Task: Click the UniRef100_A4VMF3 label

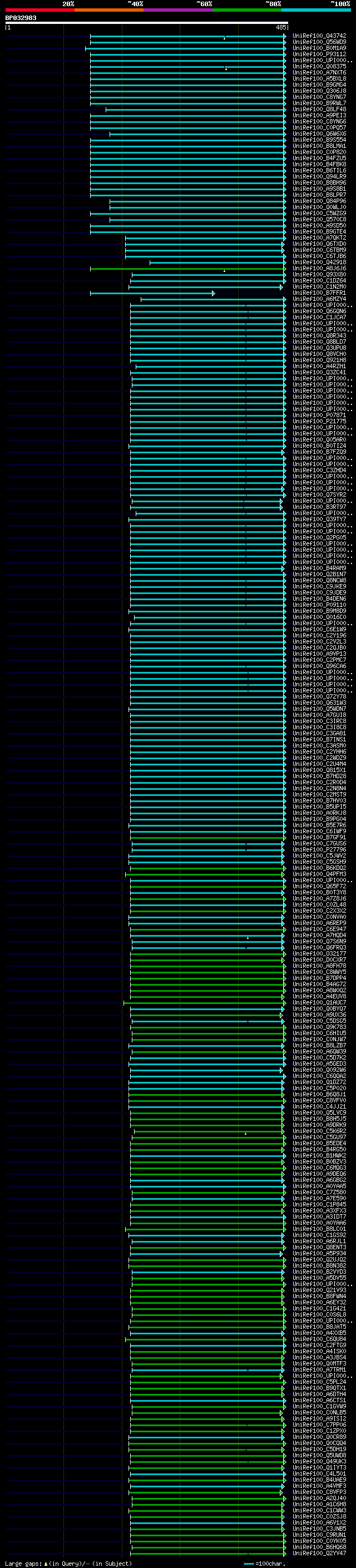Action: pyautogui.click(x=319, y=1486)
